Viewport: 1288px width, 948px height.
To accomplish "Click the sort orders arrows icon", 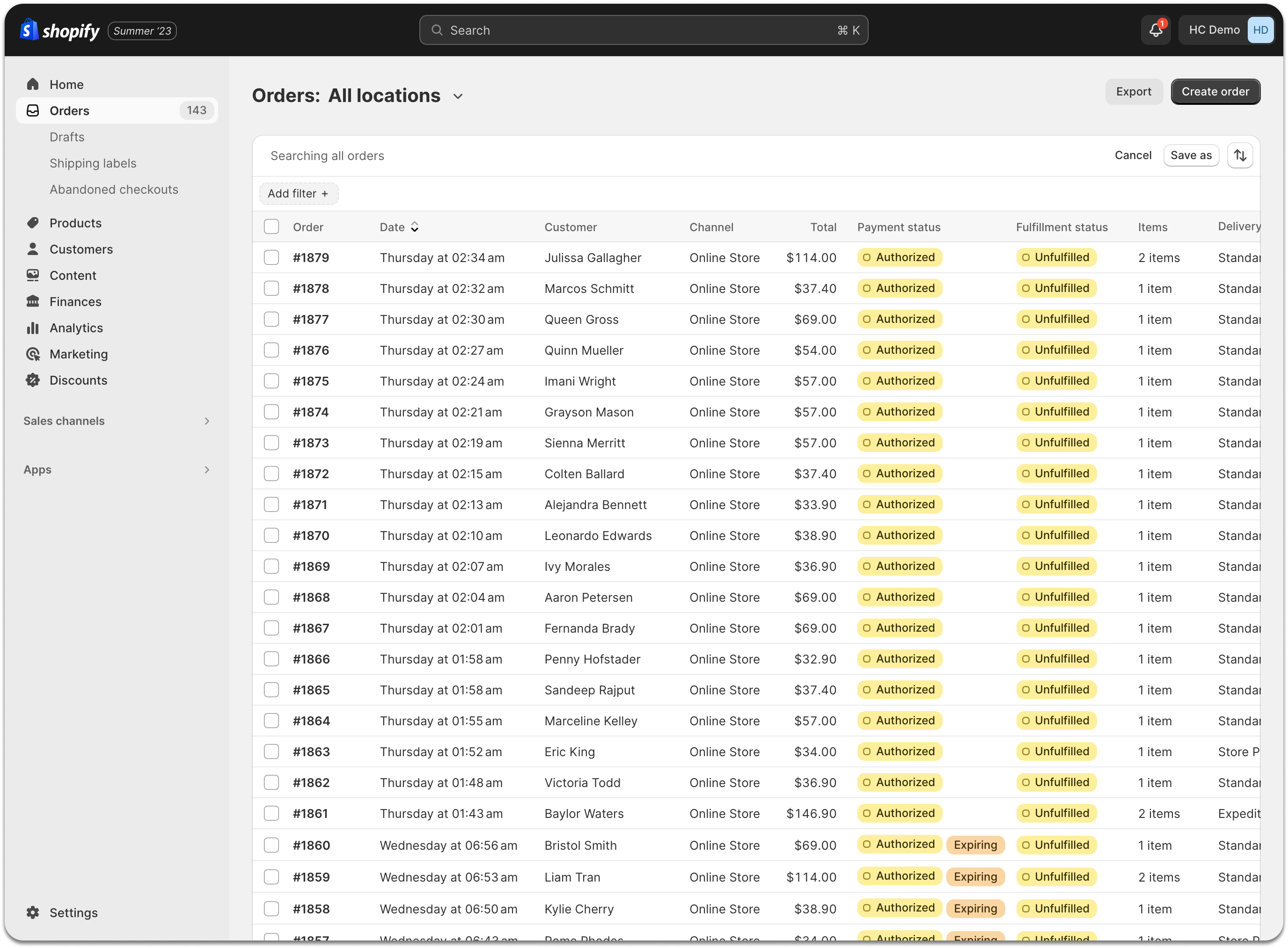I will [x=1240, y=155].
